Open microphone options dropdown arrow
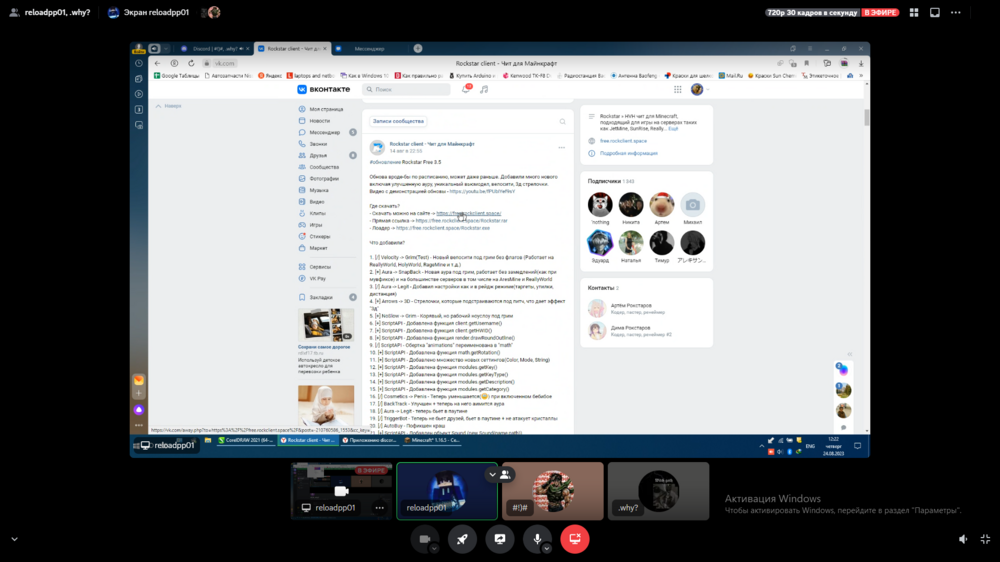 point(547,549)
